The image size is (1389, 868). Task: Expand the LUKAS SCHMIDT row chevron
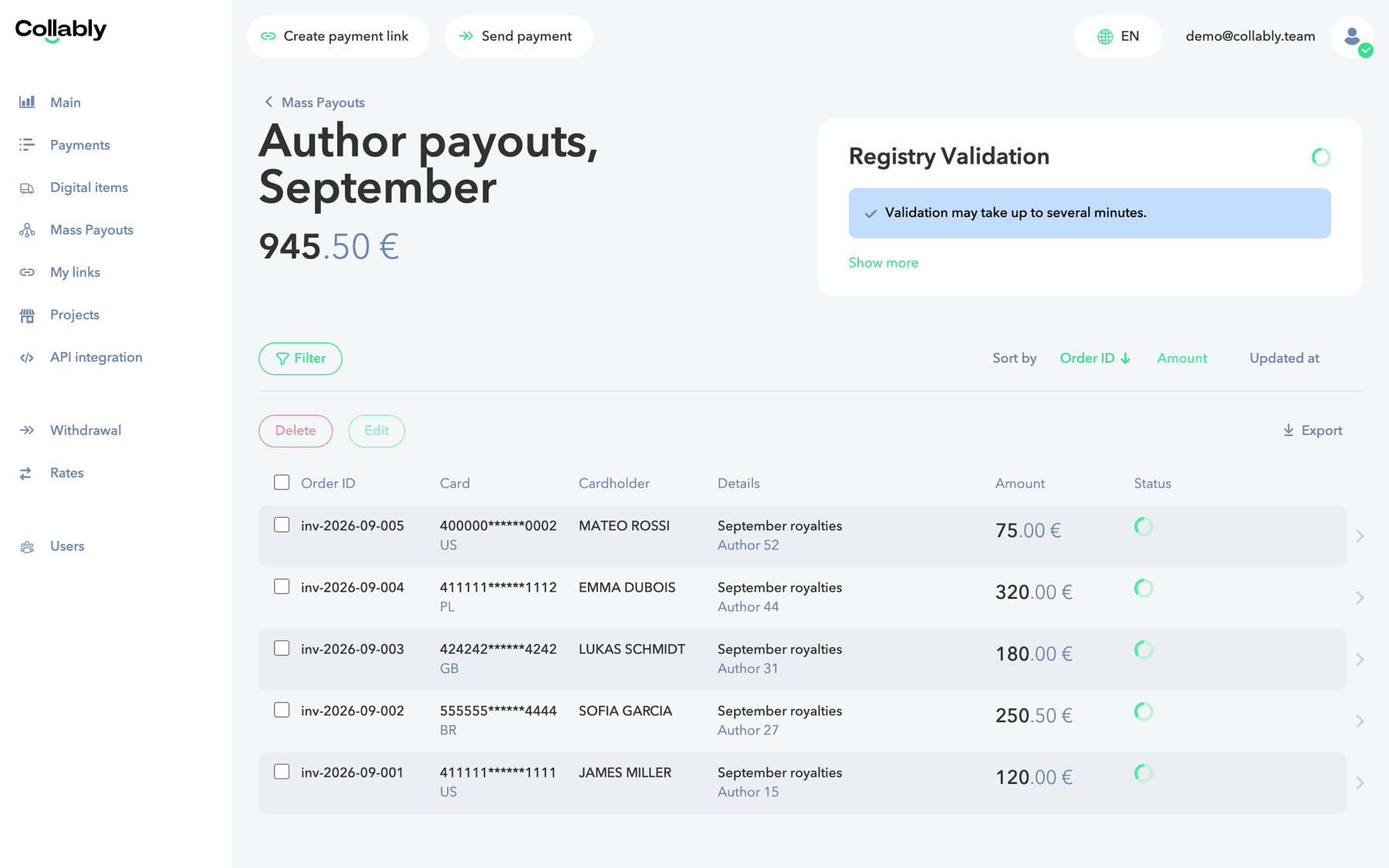(1360, 659)
